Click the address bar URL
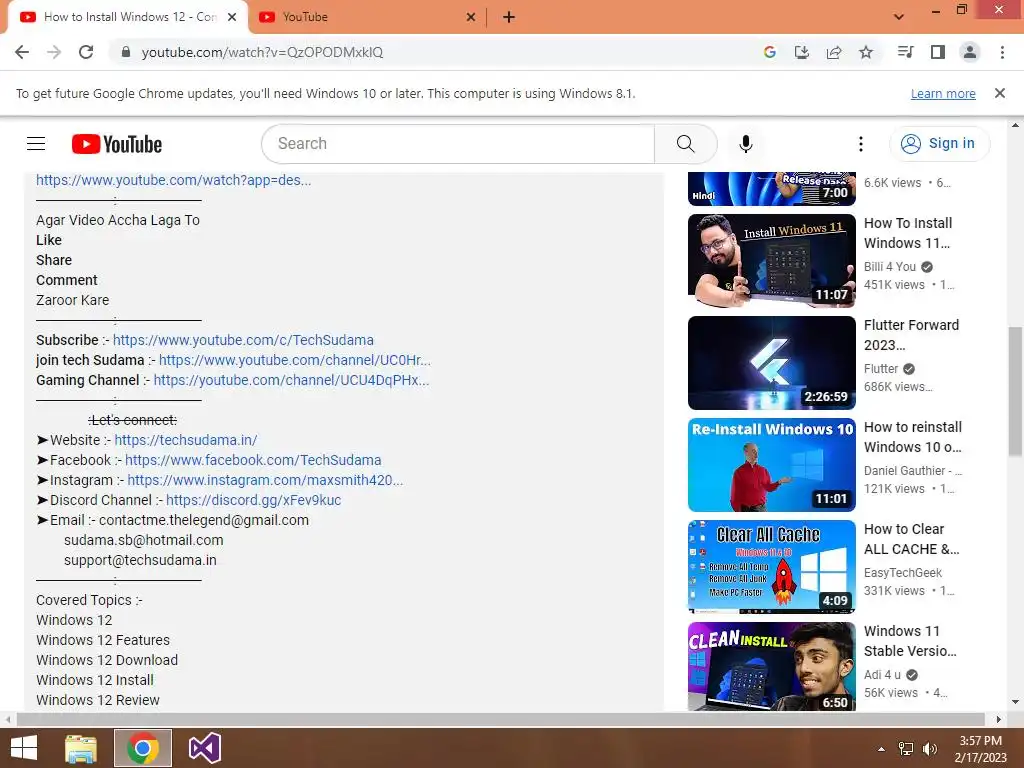The width and height of the screenshot is (1024, 768). [263, 52]
